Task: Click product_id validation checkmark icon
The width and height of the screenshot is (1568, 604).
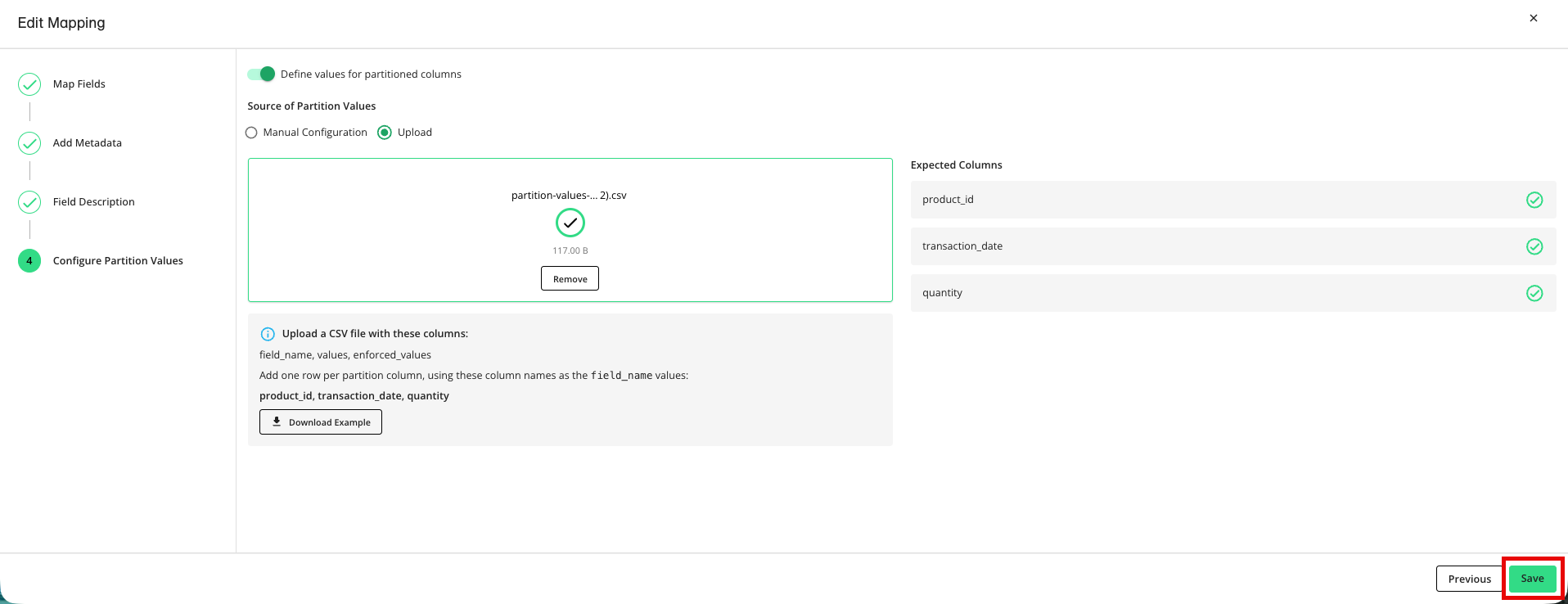Action: tap(1534, 200)
